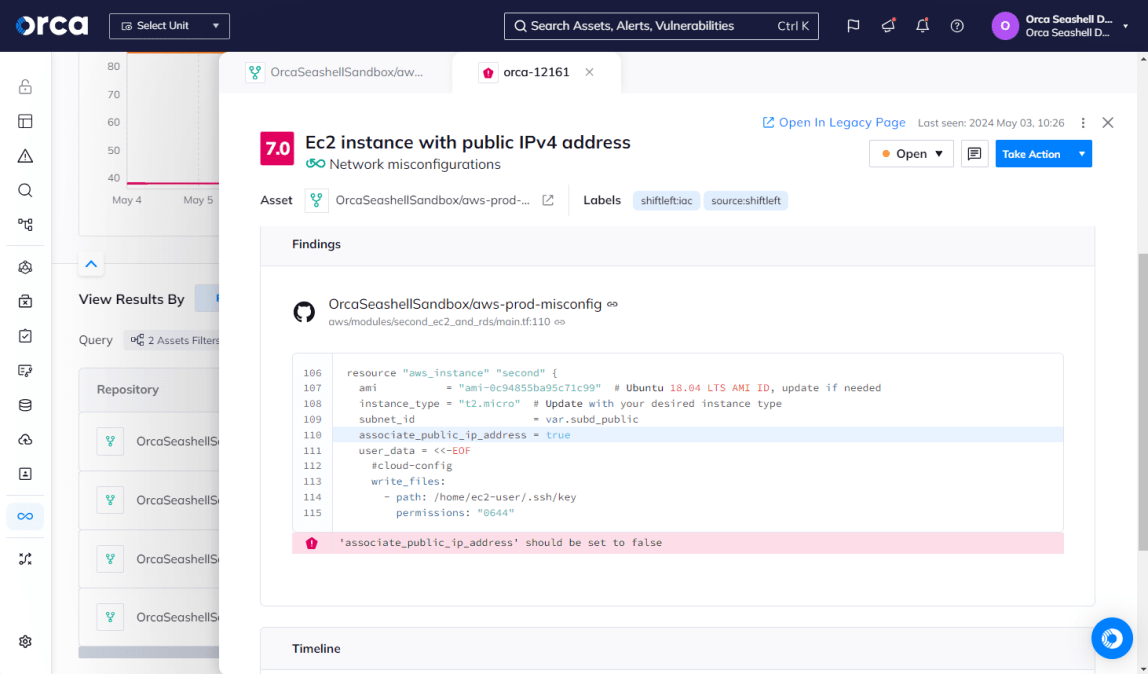The image size is (1148, 674).
Task: Open OrcaSeashellSandbox/aws-prod-misconfig repository link
Action: [465, 304]
